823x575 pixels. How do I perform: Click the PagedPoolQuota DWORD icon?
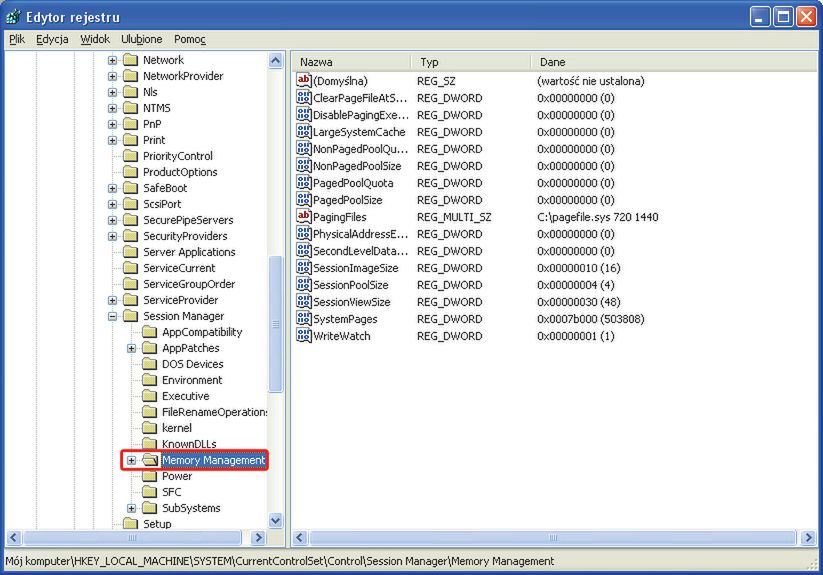pyautogui.click(x=304, y=183)
